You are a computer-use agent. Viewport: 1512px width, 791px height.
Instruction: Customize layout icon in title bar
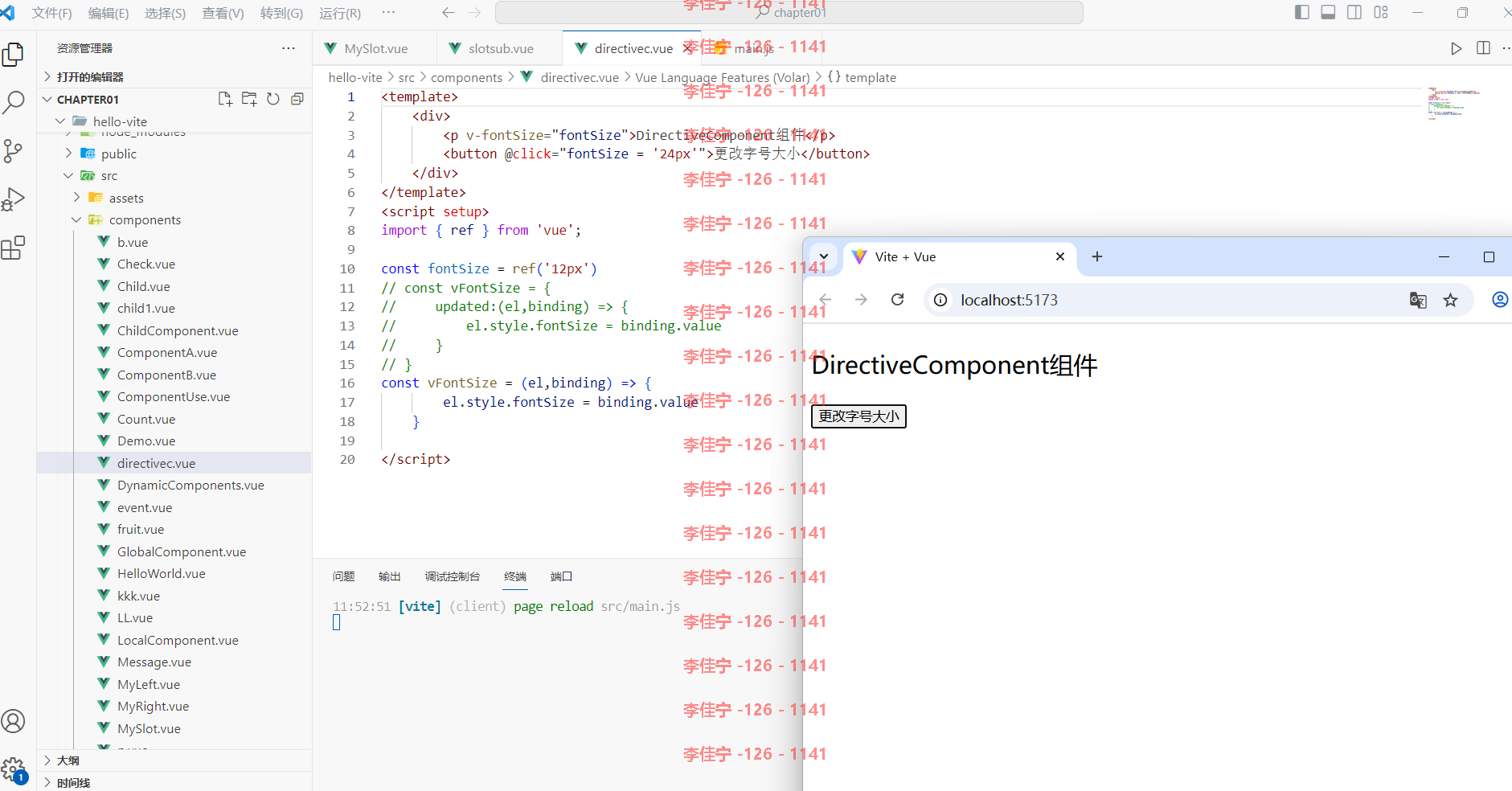pyautogui.click(x=1381, y=12)
